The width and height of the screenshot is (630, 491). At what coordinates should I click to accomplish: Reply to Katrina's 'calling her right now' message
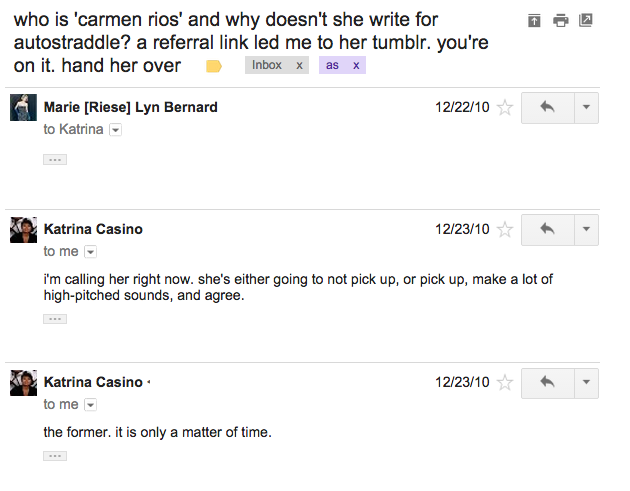coord(547,230)
